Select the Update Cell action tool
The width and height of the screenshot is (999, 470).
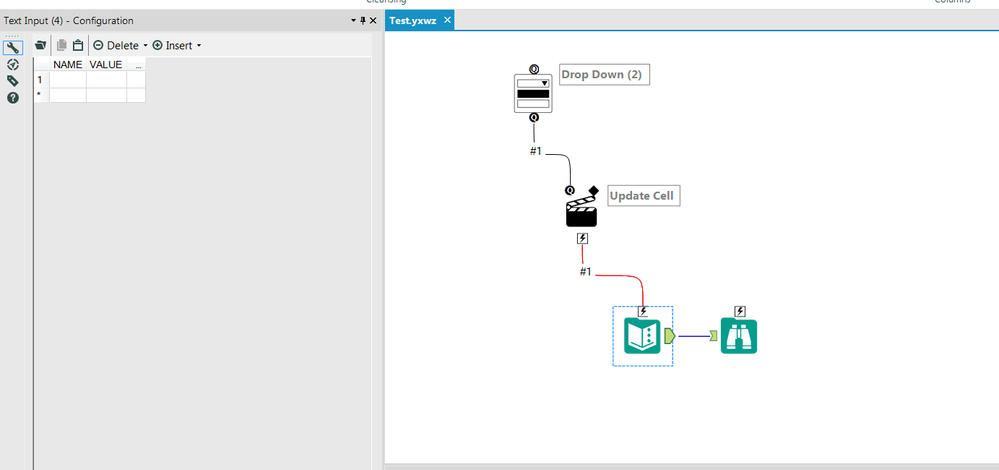pyautogui.click(x=581, y=212)
